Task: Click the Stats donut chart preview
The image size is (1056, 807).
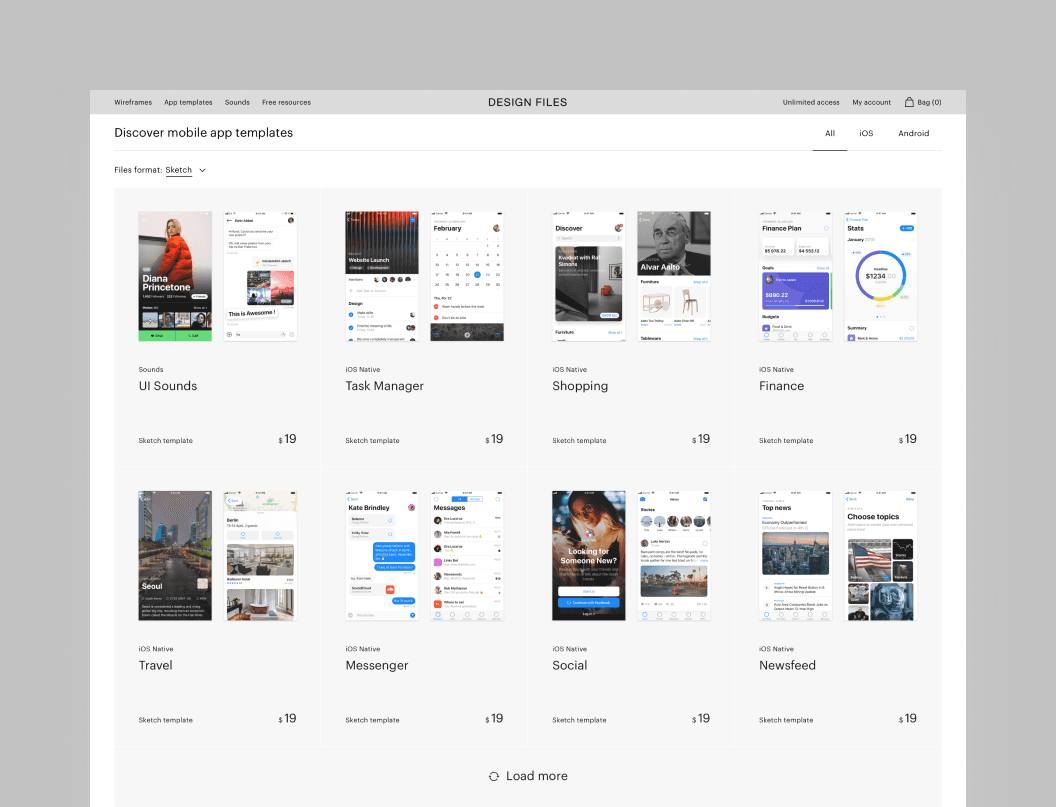Action: (881, 276)
